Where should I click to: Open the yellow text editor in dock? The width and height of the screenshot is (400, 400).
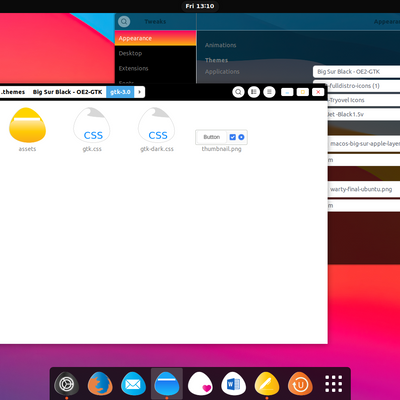point(267,384)
